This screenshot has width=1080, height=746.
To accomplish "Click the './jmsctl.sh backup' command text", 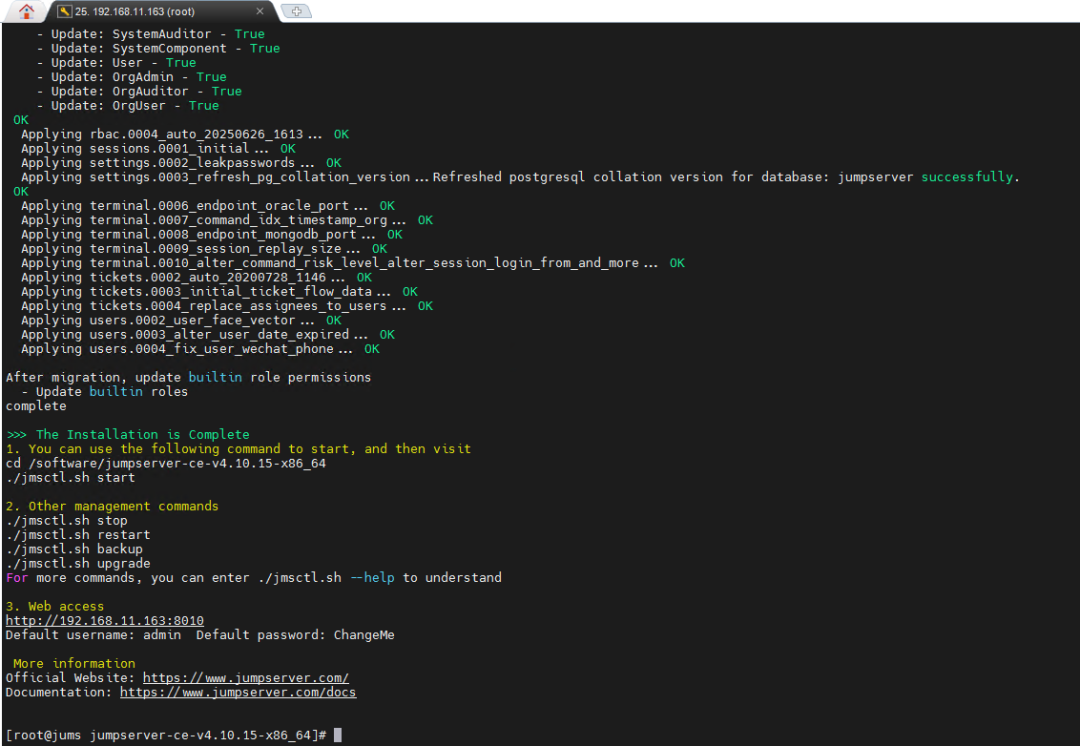I will point(74,549).
